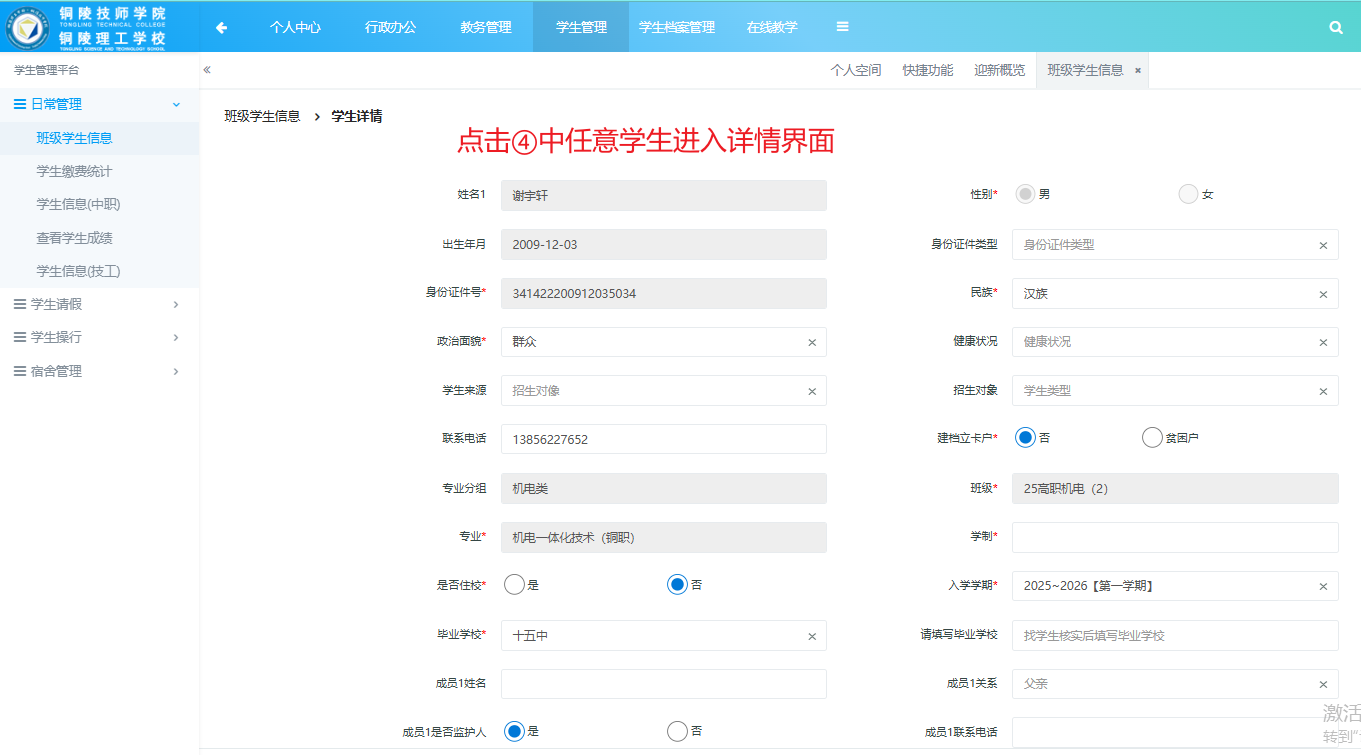Viewport: 1361px width, 755px height.
Task: Open the 身份证件类型 dropdown
Action: point(1175,245)
